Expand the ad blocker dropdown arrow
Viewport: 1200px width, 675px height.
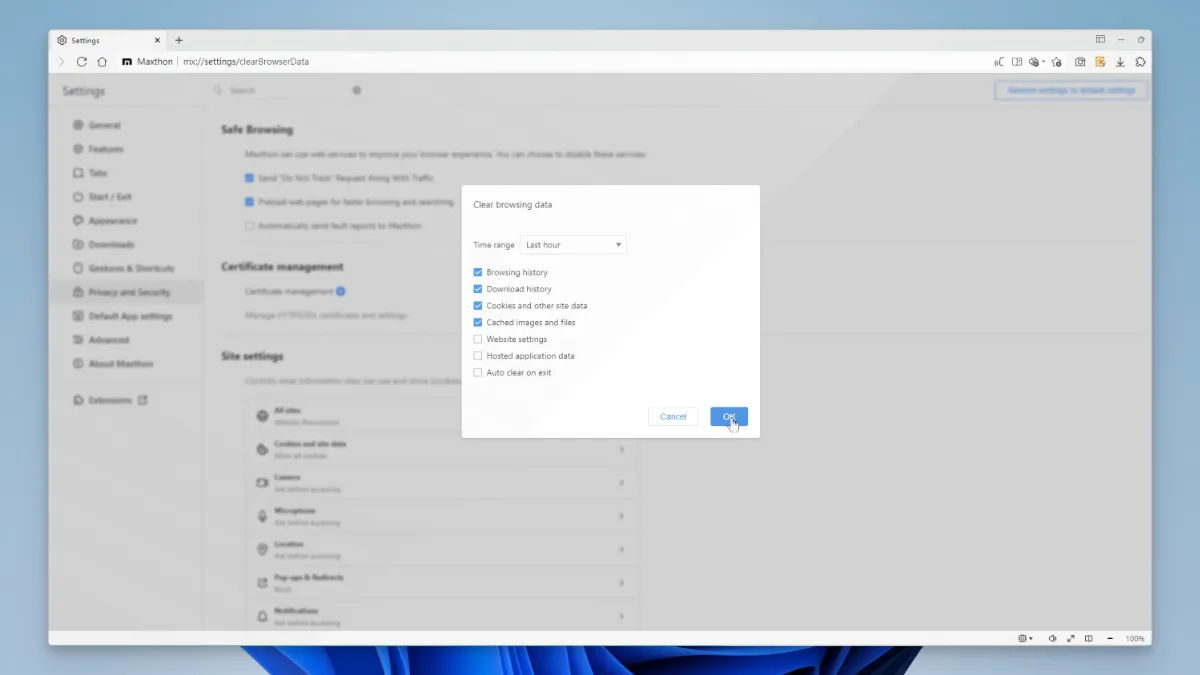[1044, 62]
